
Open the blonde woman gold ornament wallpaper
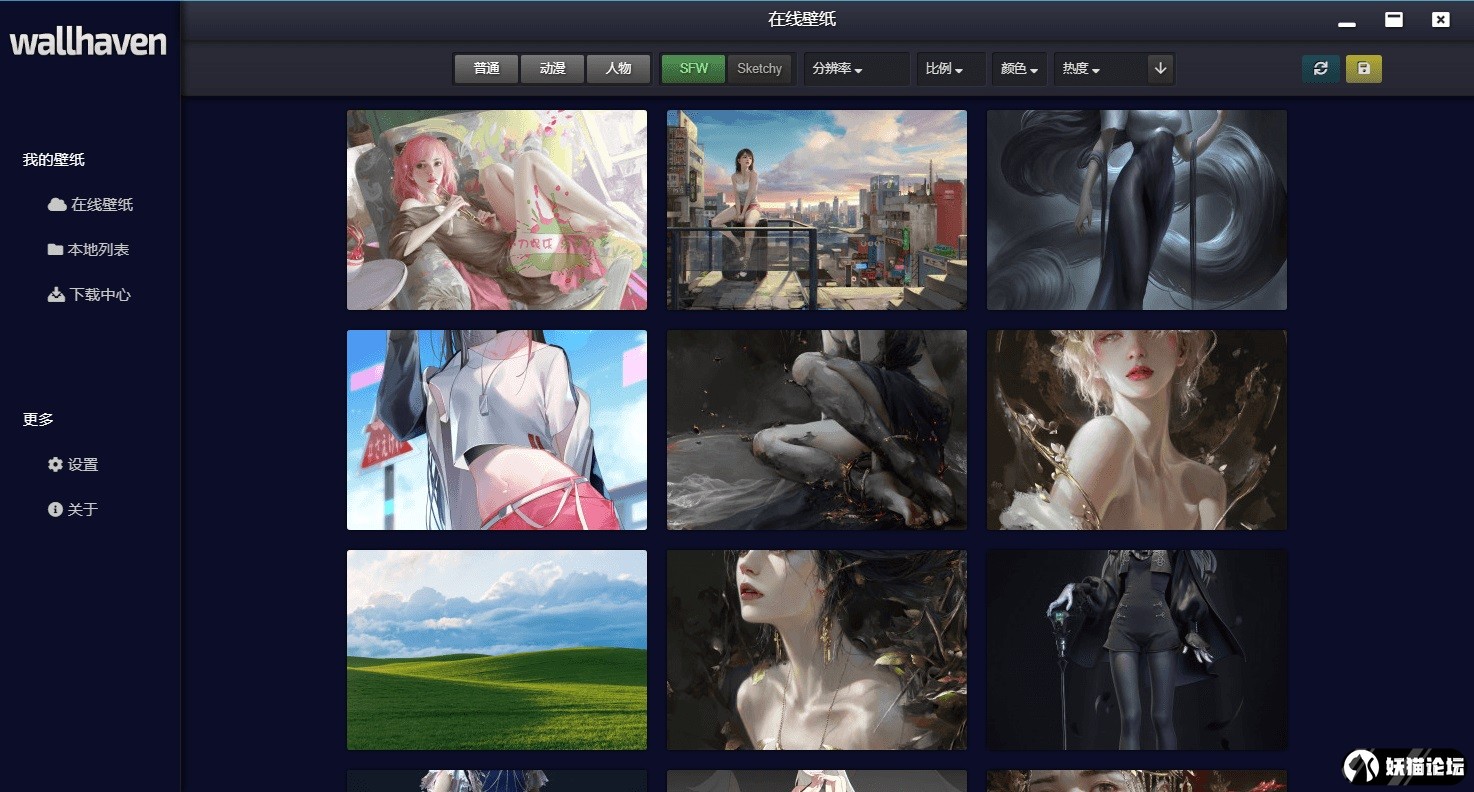pyautogui.click(x=1137, y=430)
